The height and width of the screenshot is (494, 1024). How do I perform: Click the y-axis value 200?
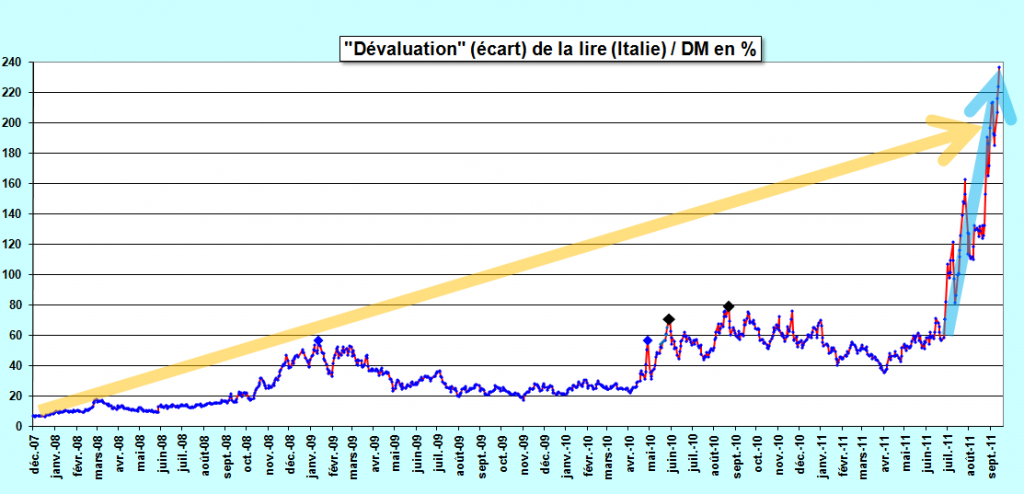(11, 123)
